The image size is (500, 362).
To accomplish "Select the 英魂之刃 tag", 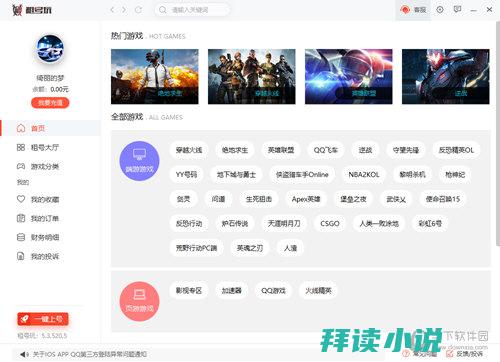I will [250, 248].
